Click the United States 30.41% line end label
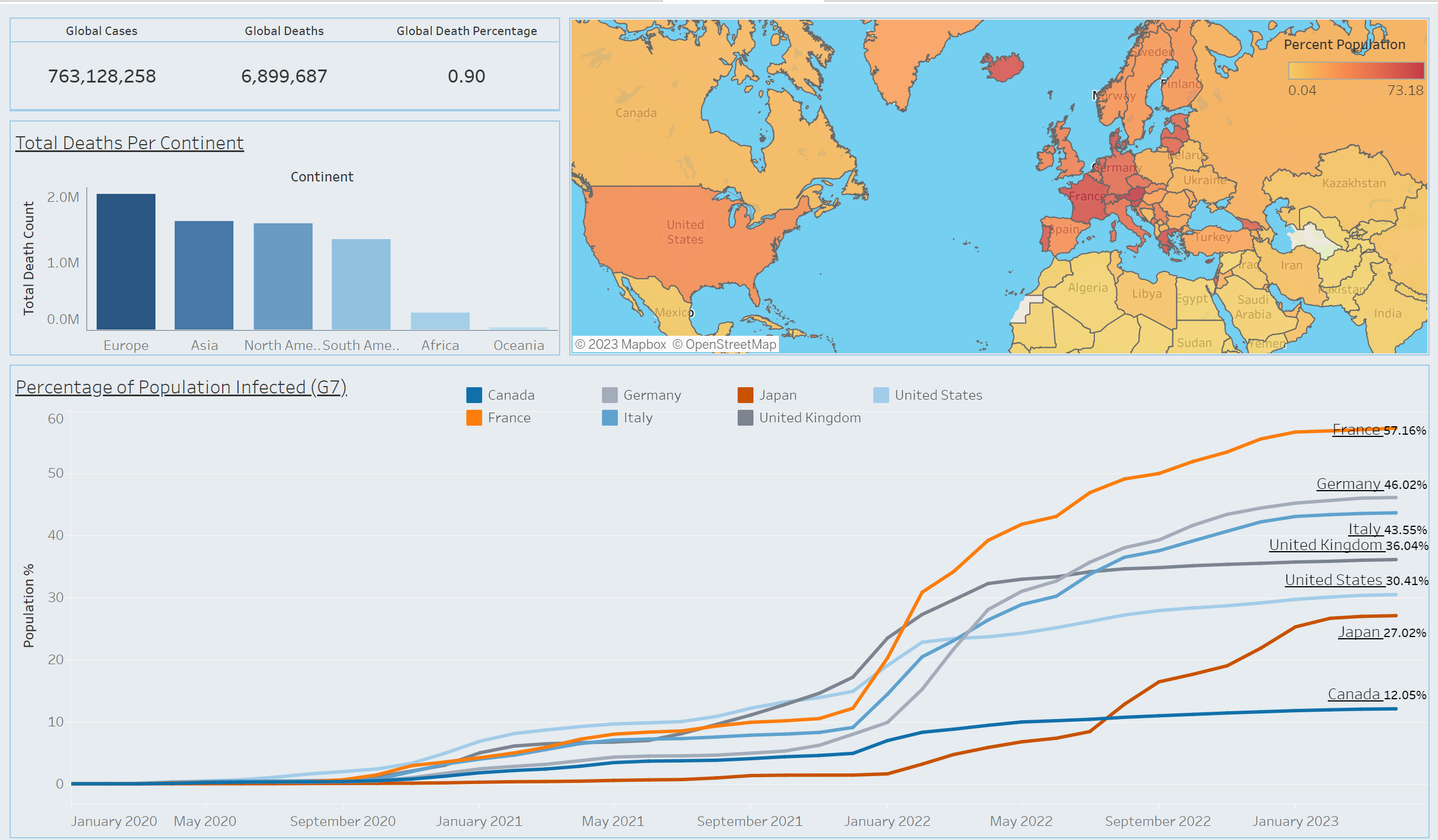The image size is (1438, 840). [x=1357, y=580]
